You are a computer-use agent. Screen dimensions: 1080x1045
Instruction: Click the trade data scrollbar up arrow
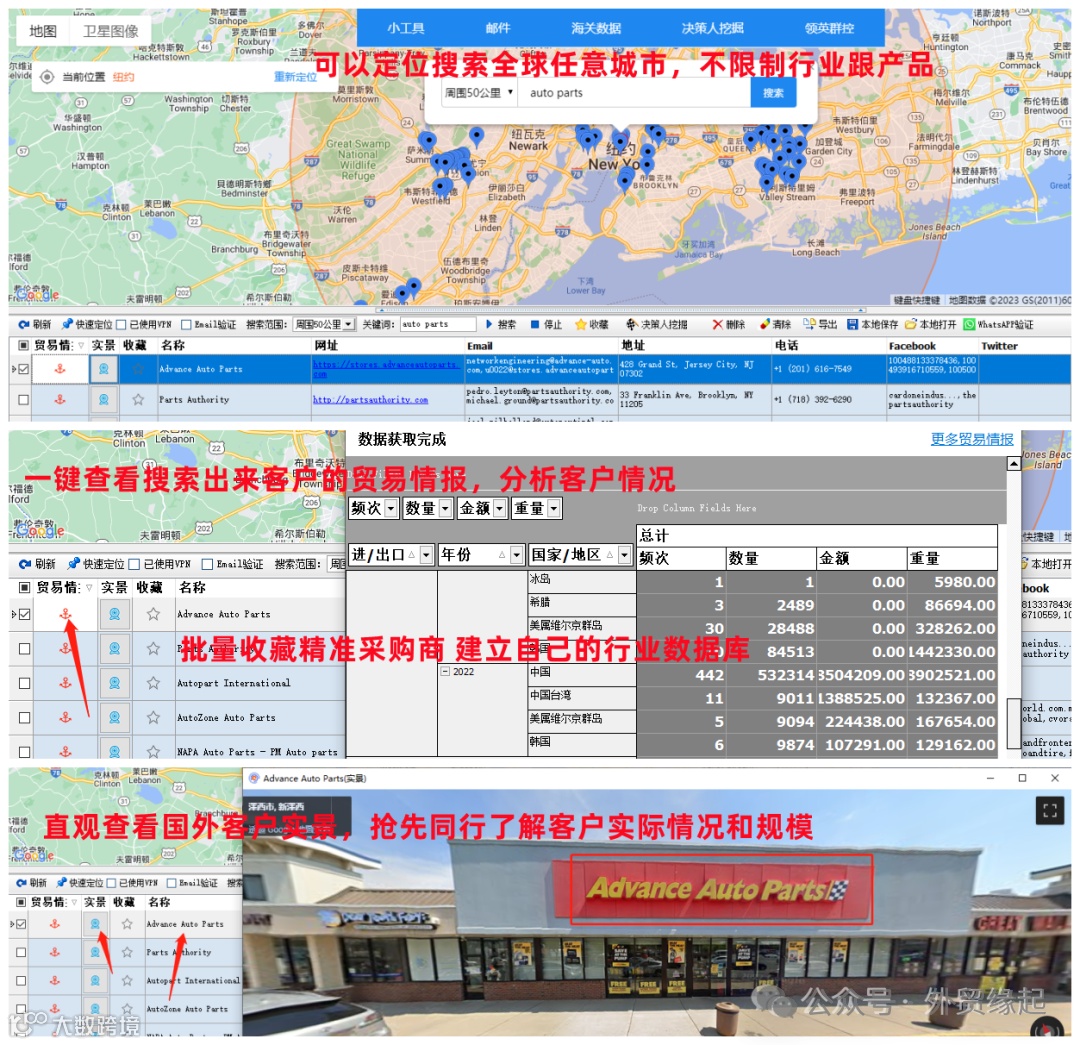tap(1013, 464)
